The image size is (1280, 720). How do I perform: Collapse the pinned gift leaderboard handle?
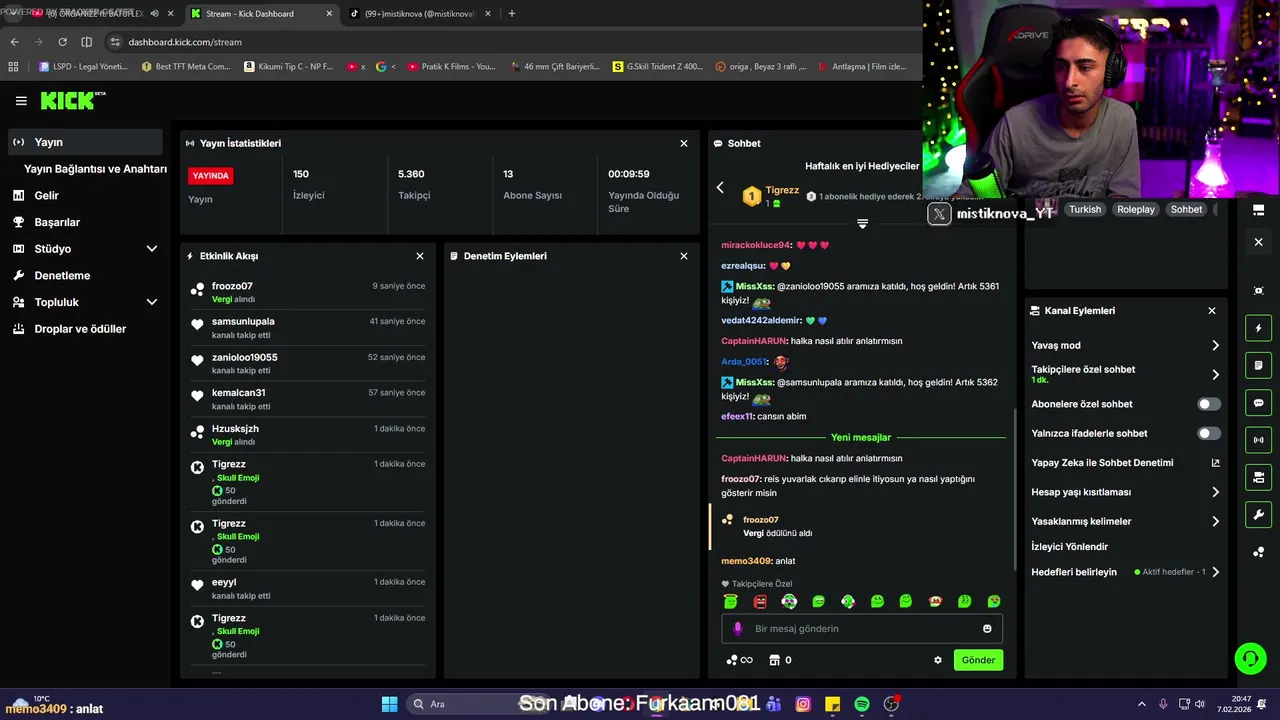tap(862, 223)
